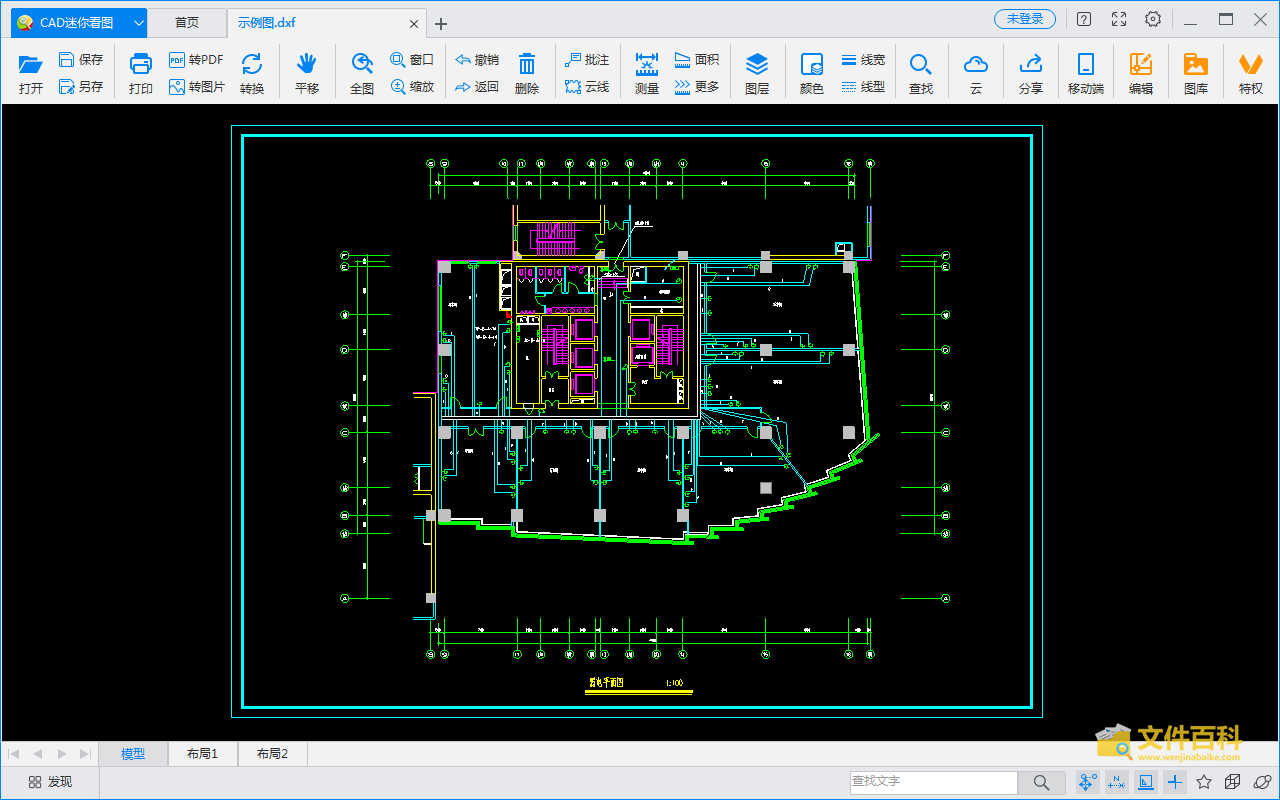Toggle fullscreen mode icon
This screenshot has height=800, width=1280.
(x=1119, y=19)
